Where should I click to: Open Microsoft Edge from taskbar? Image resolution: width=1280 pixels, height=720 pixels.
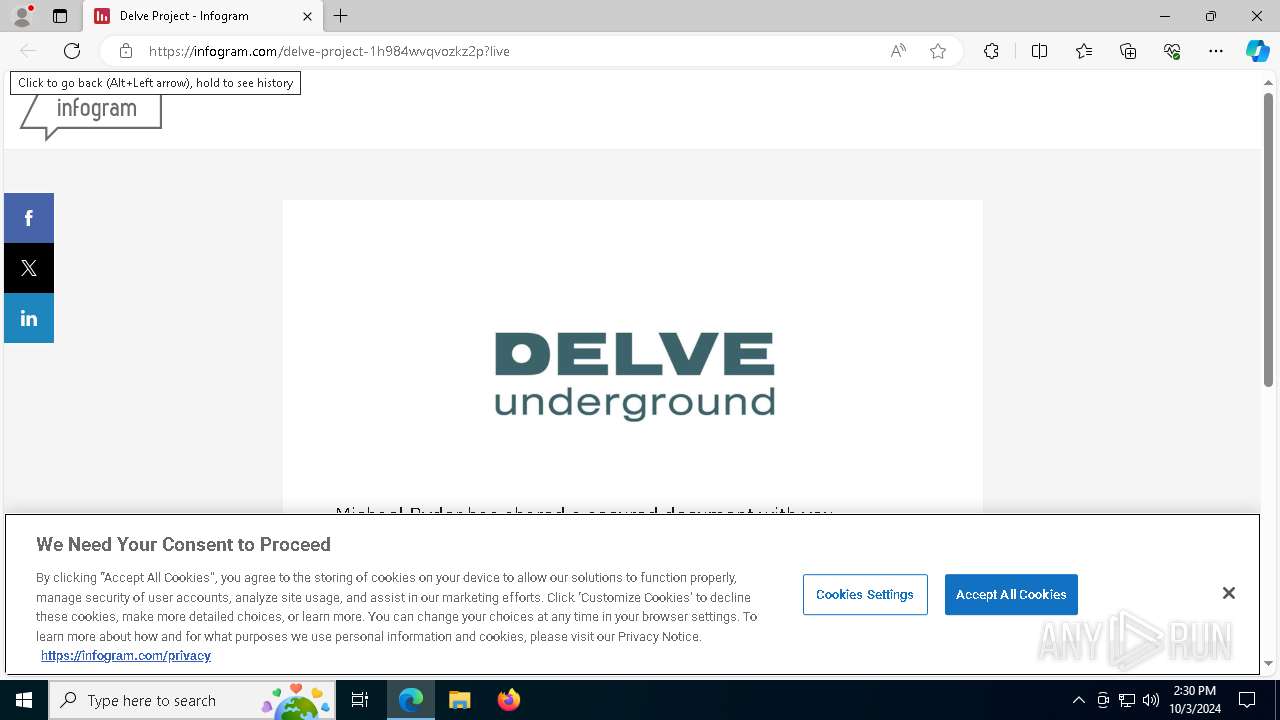(411, 700)
